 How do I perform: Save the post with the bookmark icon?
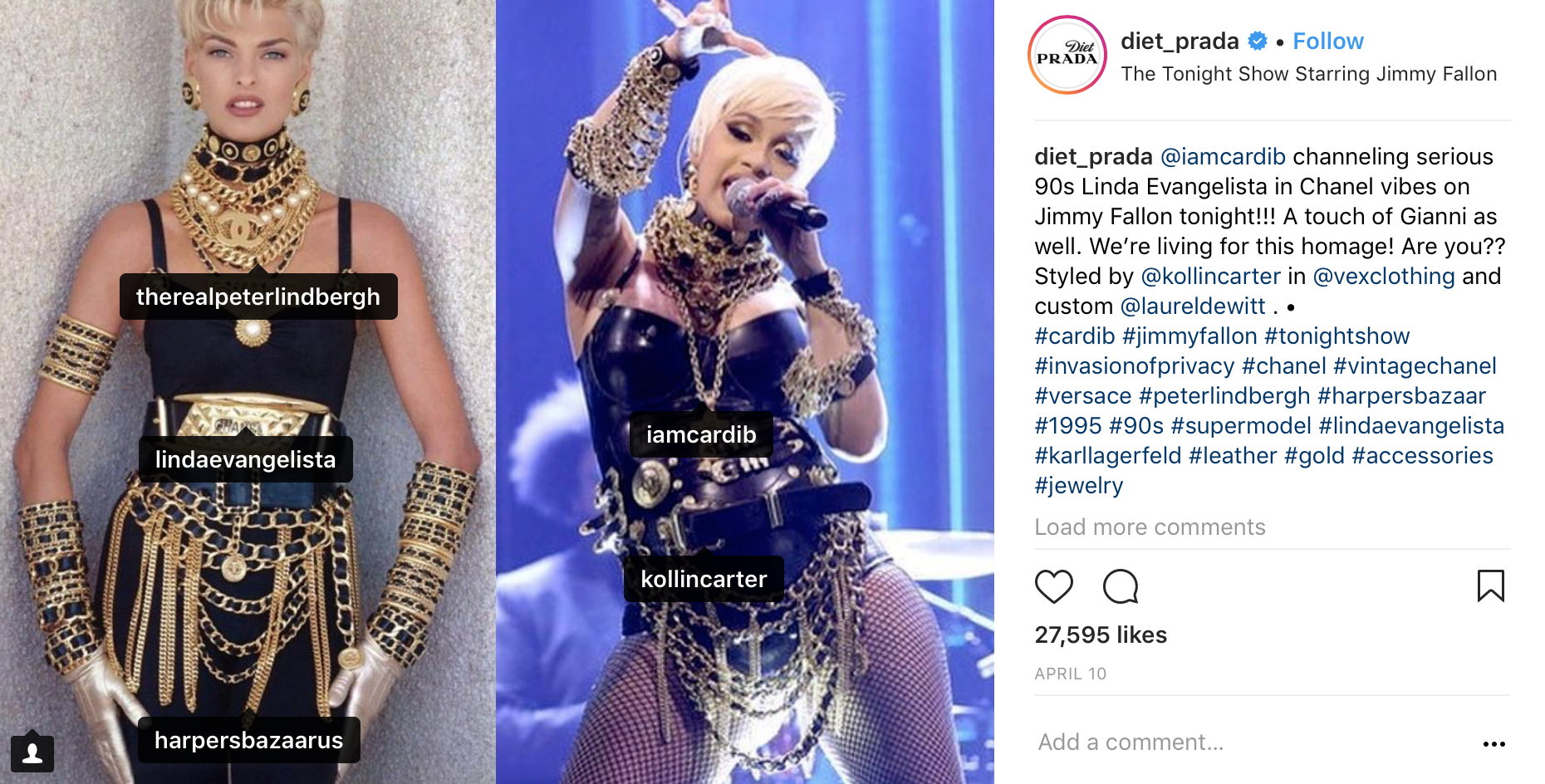click(1491, 586)
